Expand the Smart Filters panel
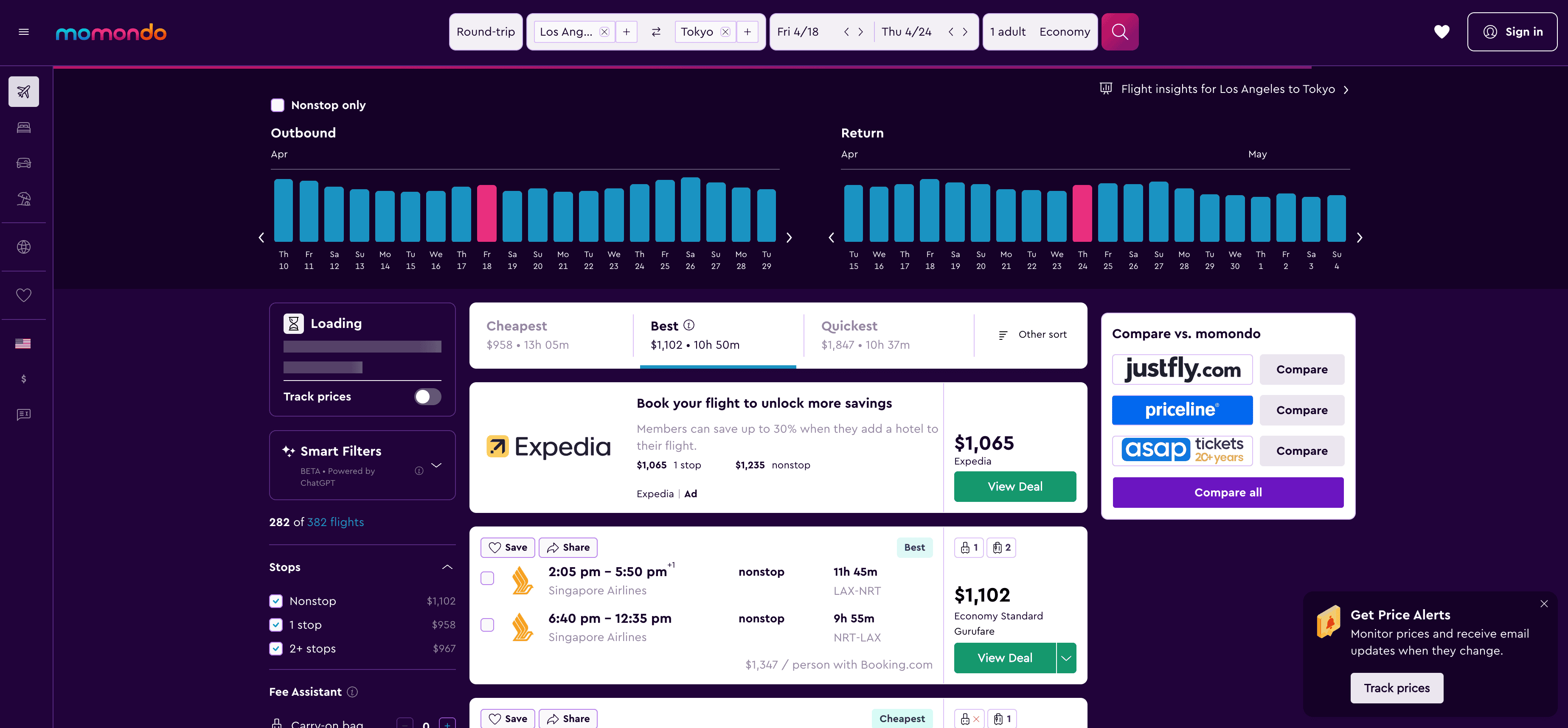Screen dimensions: 1568x728 436,465
